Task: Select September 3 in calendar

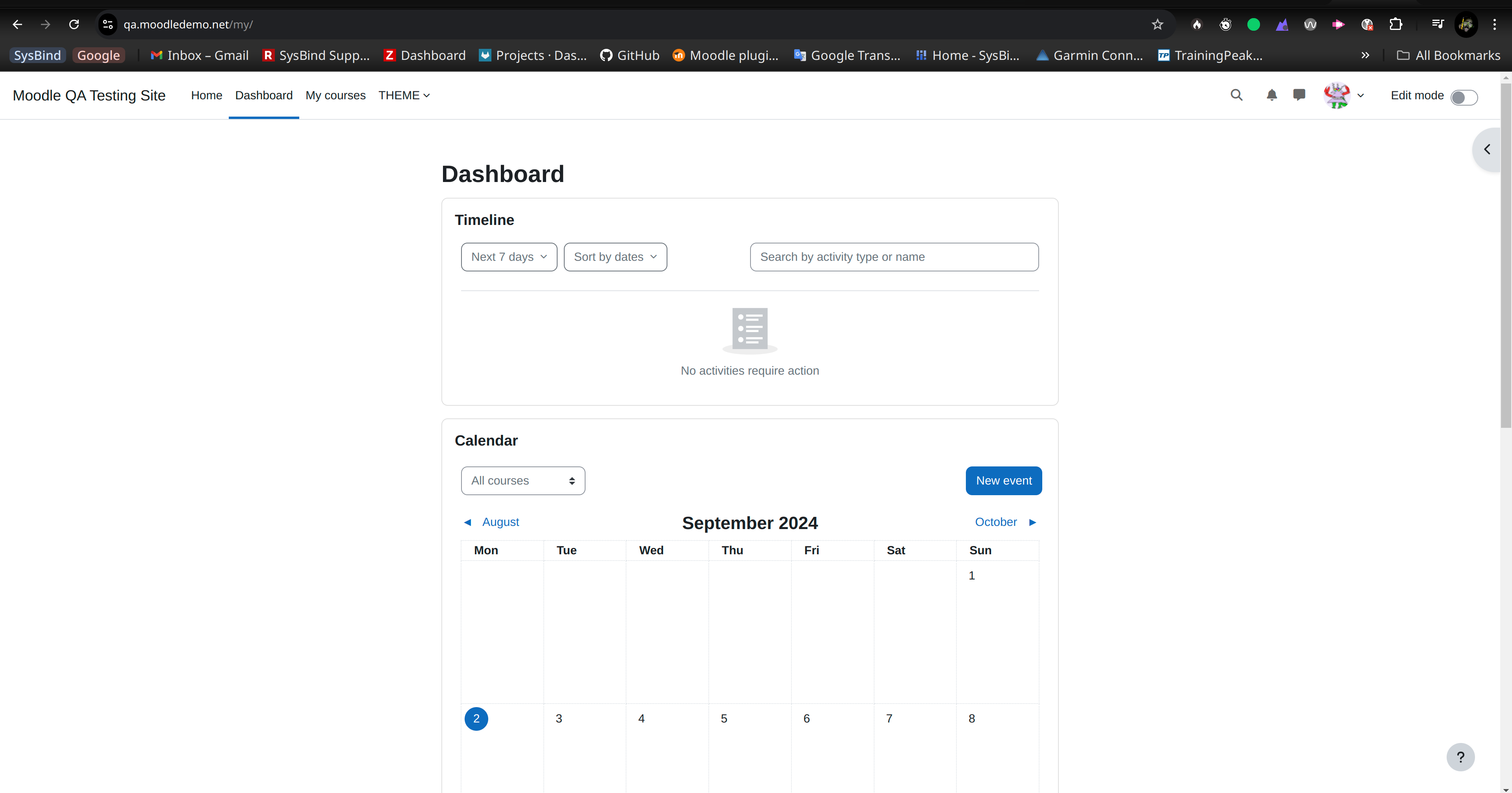Action: tap(559, 719)
